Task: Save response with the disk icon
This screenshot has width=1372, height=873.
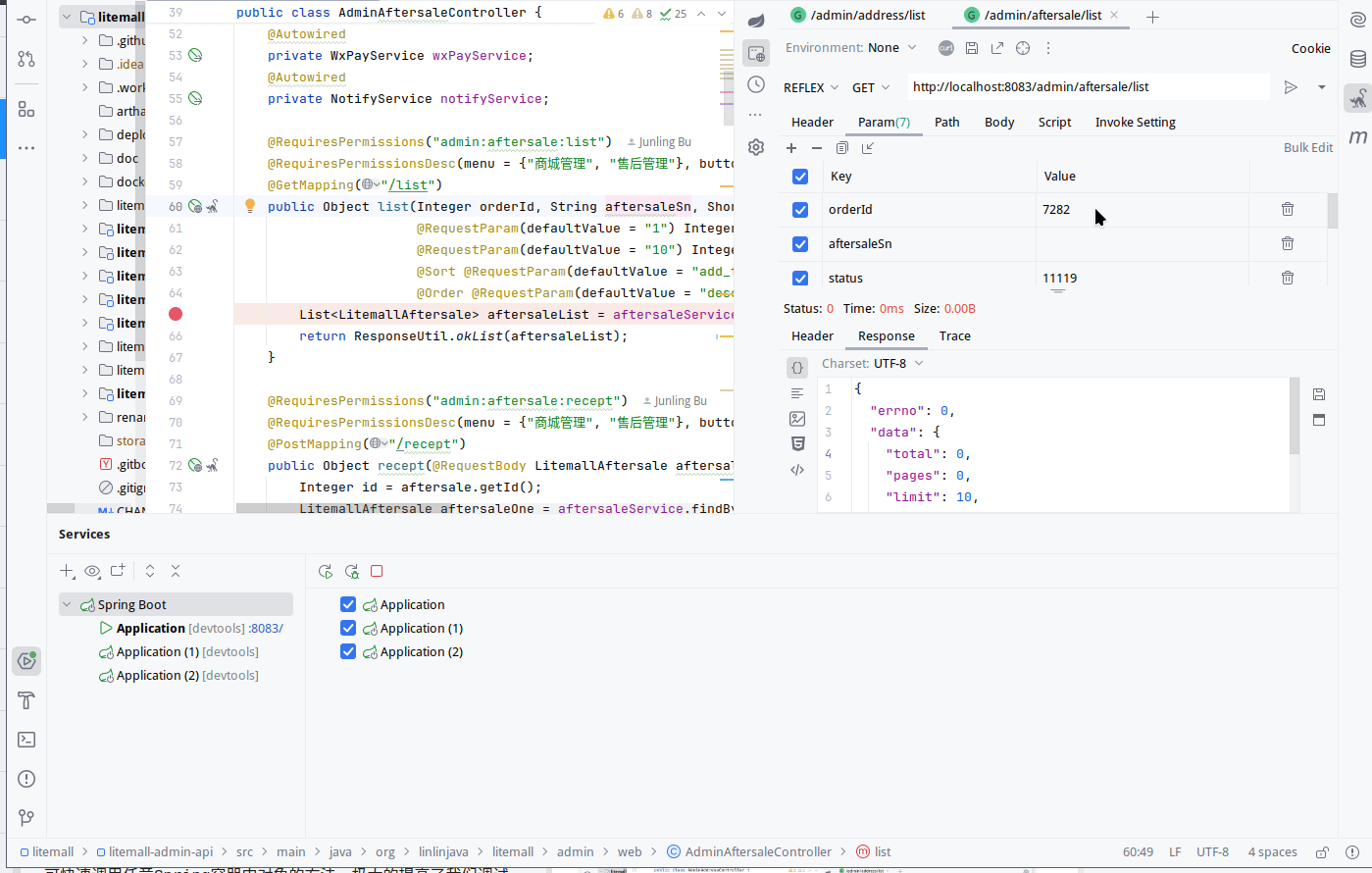Action: [x=1319, y=394]
